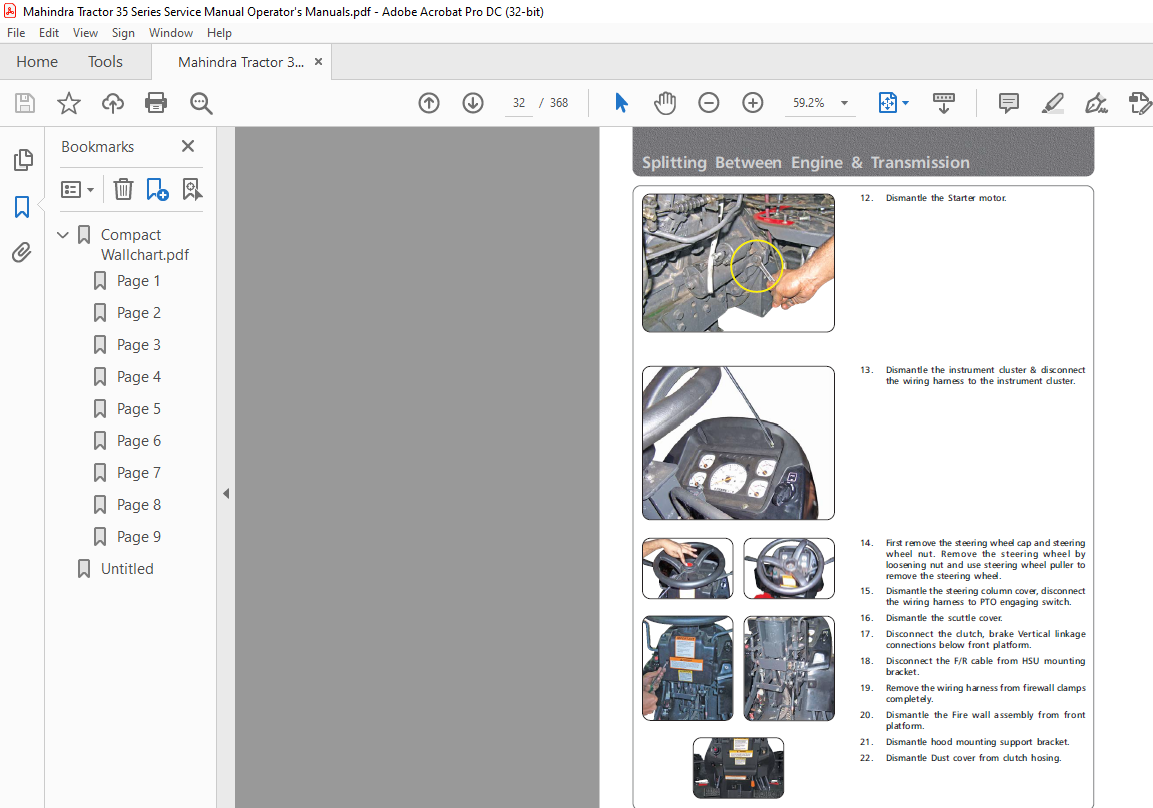The height and width of the screenshot is (808, 1153).
Task: Open Attachments paperclip panel
Action: [x=22, y=253]
